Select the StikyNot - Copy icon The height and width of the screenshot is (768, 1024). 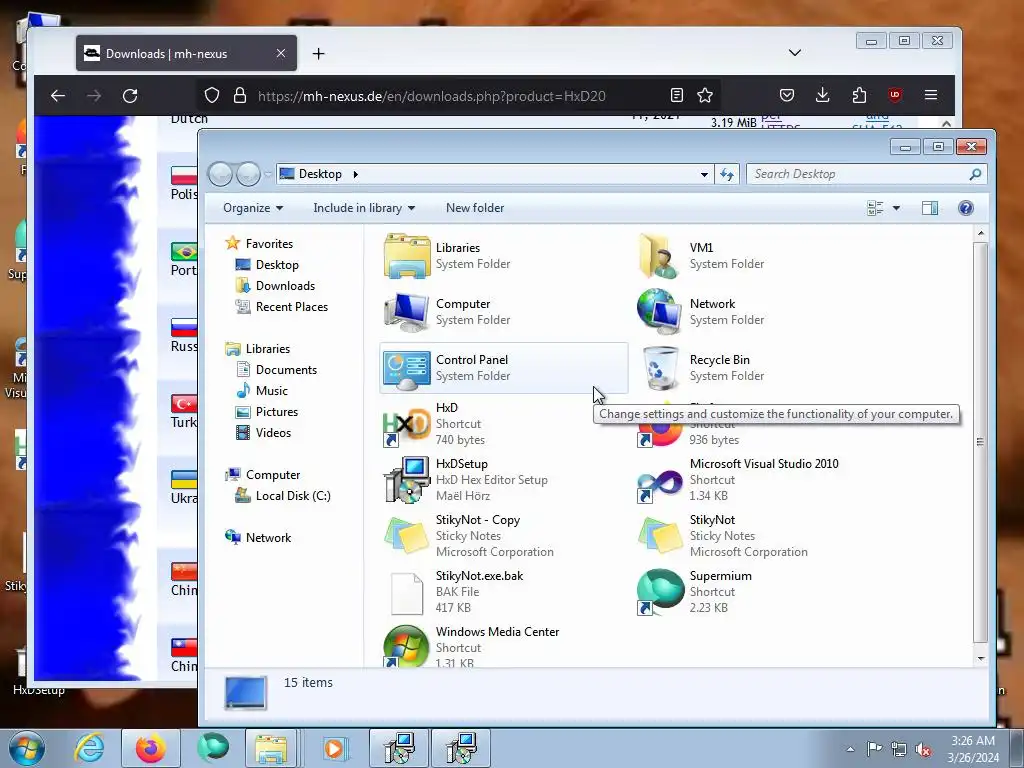pyautogui.click(x=406, y=536)
